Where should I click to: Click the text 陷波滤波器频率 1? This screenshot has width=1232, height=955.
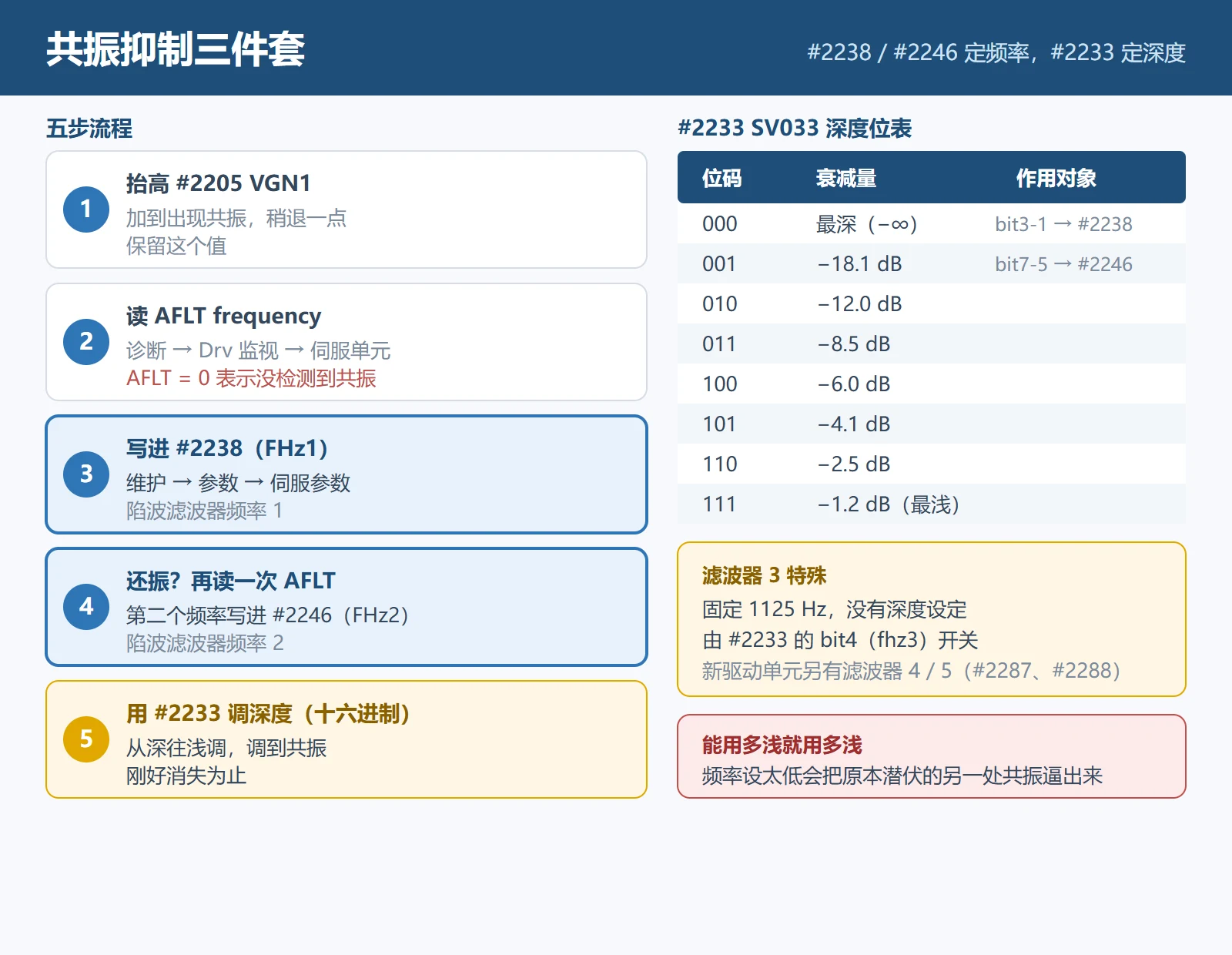(x=205, y=511)
